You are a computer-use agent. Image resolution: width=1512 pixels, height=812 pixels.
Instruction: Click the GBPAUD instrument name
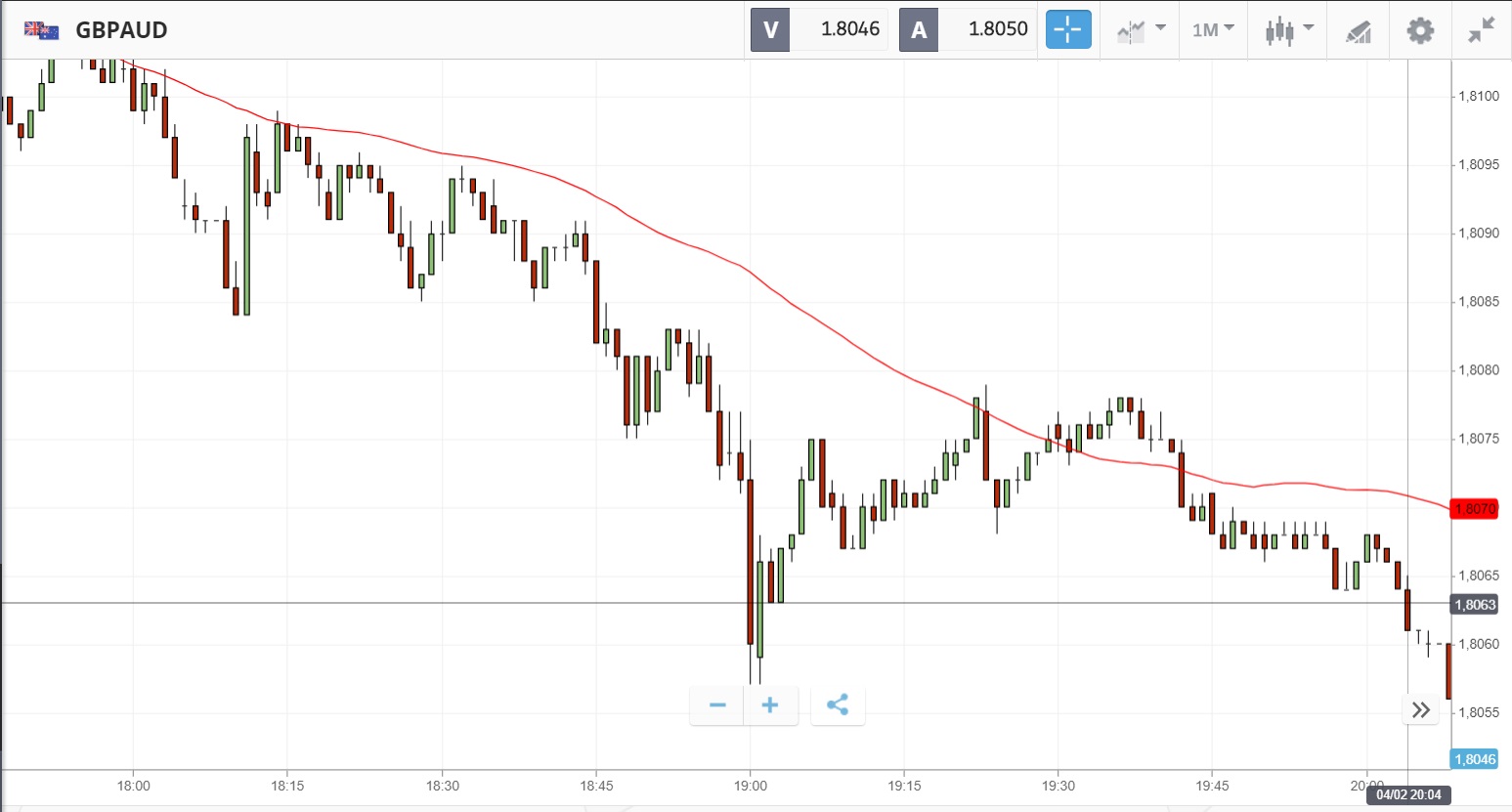(x=121, y=30)
